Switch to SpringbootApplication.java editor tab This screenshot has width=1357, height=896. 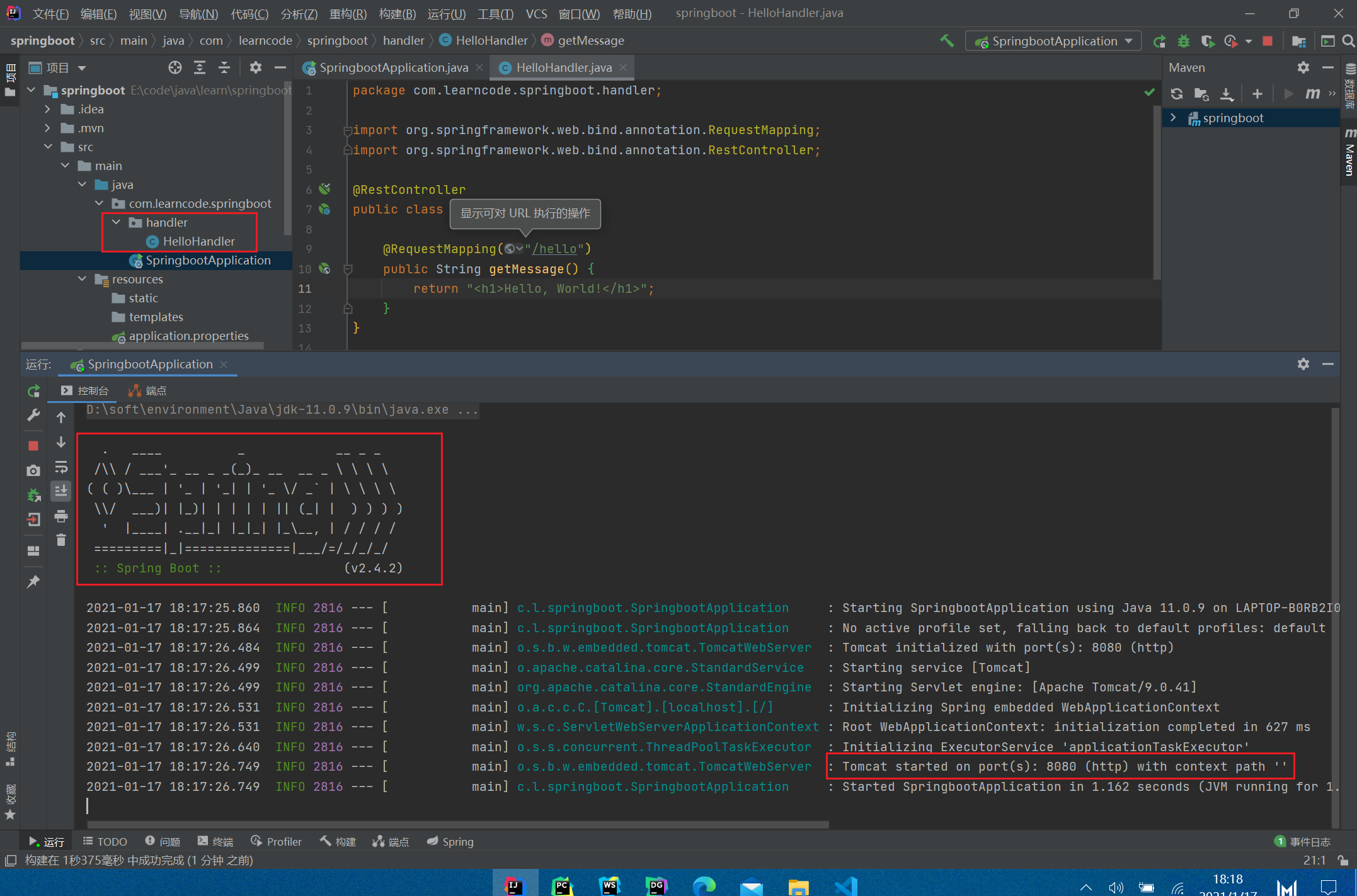click(x=393, y=67)
